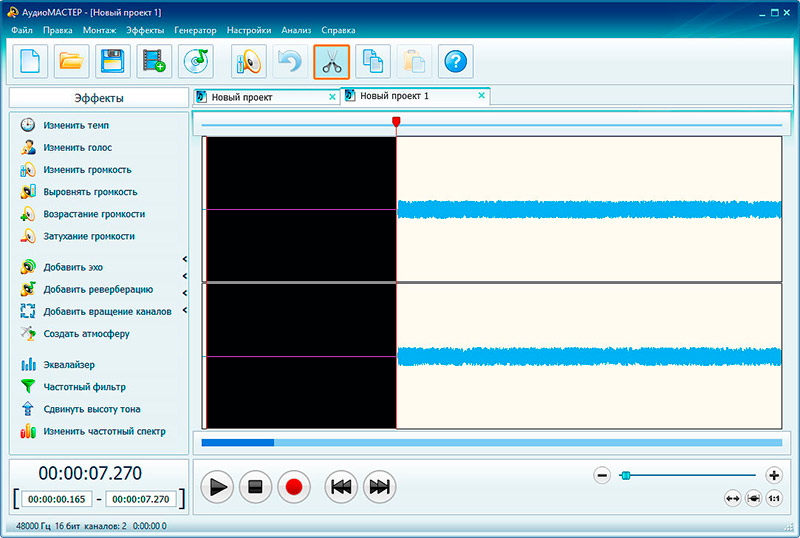This screenshot has width=800, height=538.
Task: Open the Анализ menu
Action: pos(296,30)
